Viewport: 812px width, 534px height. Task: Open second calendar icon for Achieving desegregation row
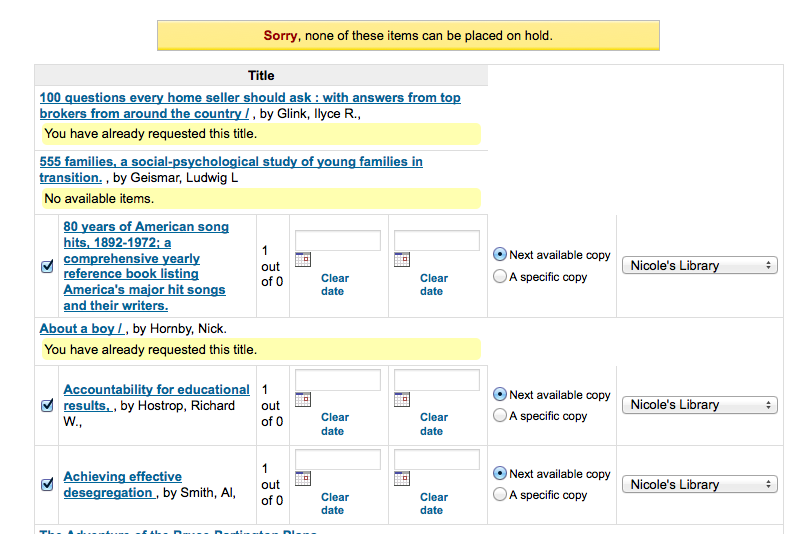tap(402, 478)
